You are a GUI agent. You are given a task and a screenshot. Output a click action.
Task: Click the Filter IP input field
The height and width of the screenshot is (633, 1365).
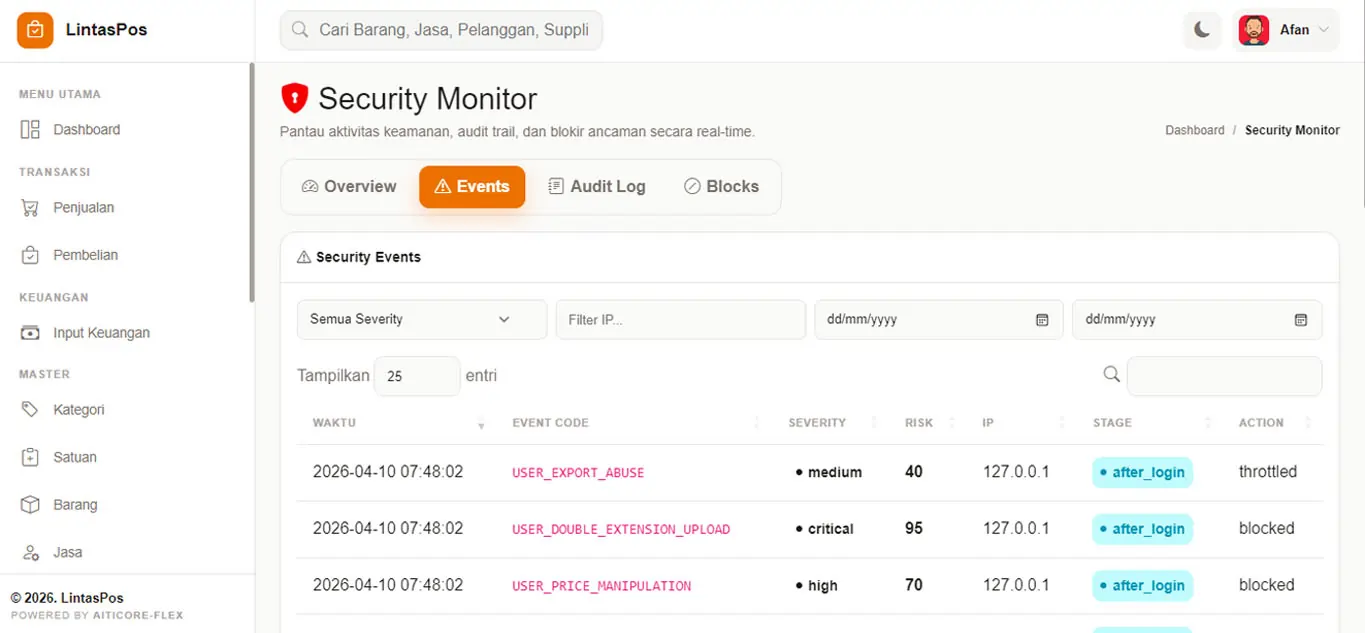[680, 320]
